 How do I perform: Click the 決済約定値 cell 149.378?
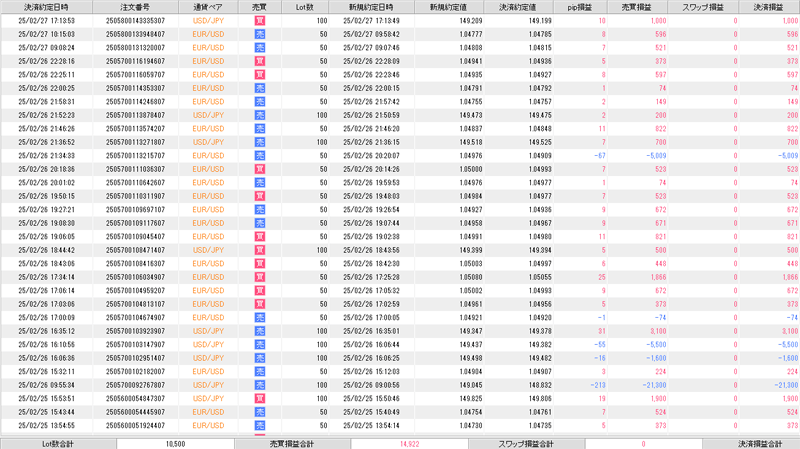tap(540, 331)
